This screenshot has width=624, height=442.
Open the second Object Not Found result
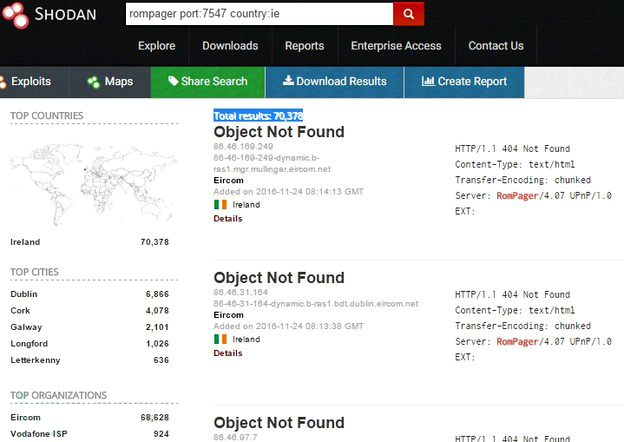(x=279, y=278)
